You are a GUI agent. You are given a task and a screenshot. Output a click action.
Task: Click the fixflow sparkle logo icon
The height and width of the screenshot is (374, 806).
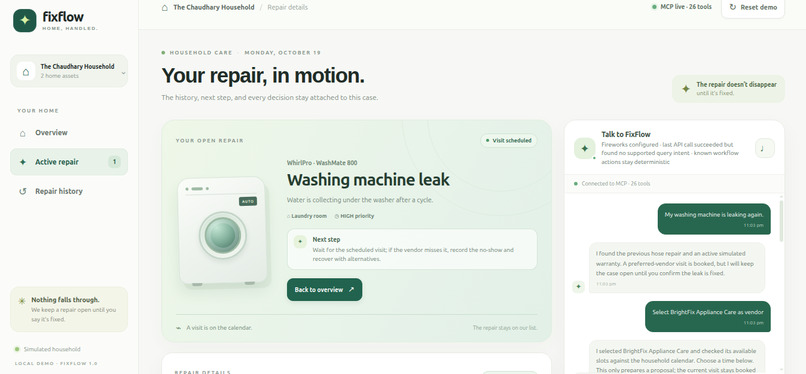click(x=25, y=21)
